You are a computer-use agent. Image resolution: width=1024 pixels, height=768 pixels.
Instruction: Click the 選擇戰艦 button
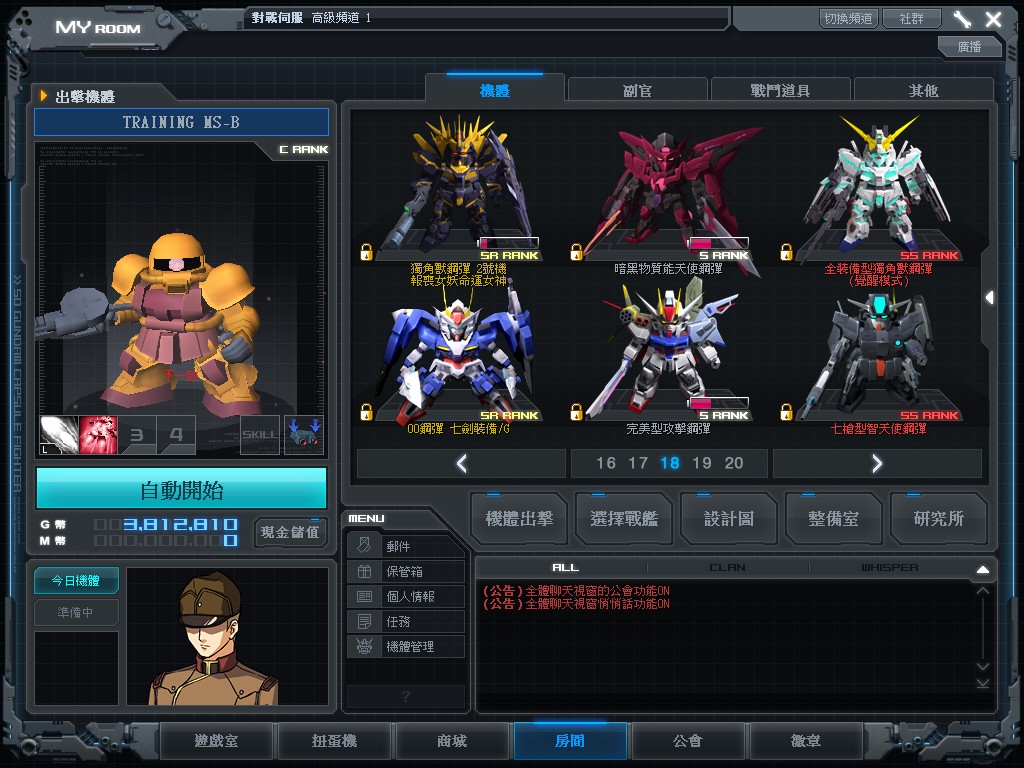click(x=624, y=519)
